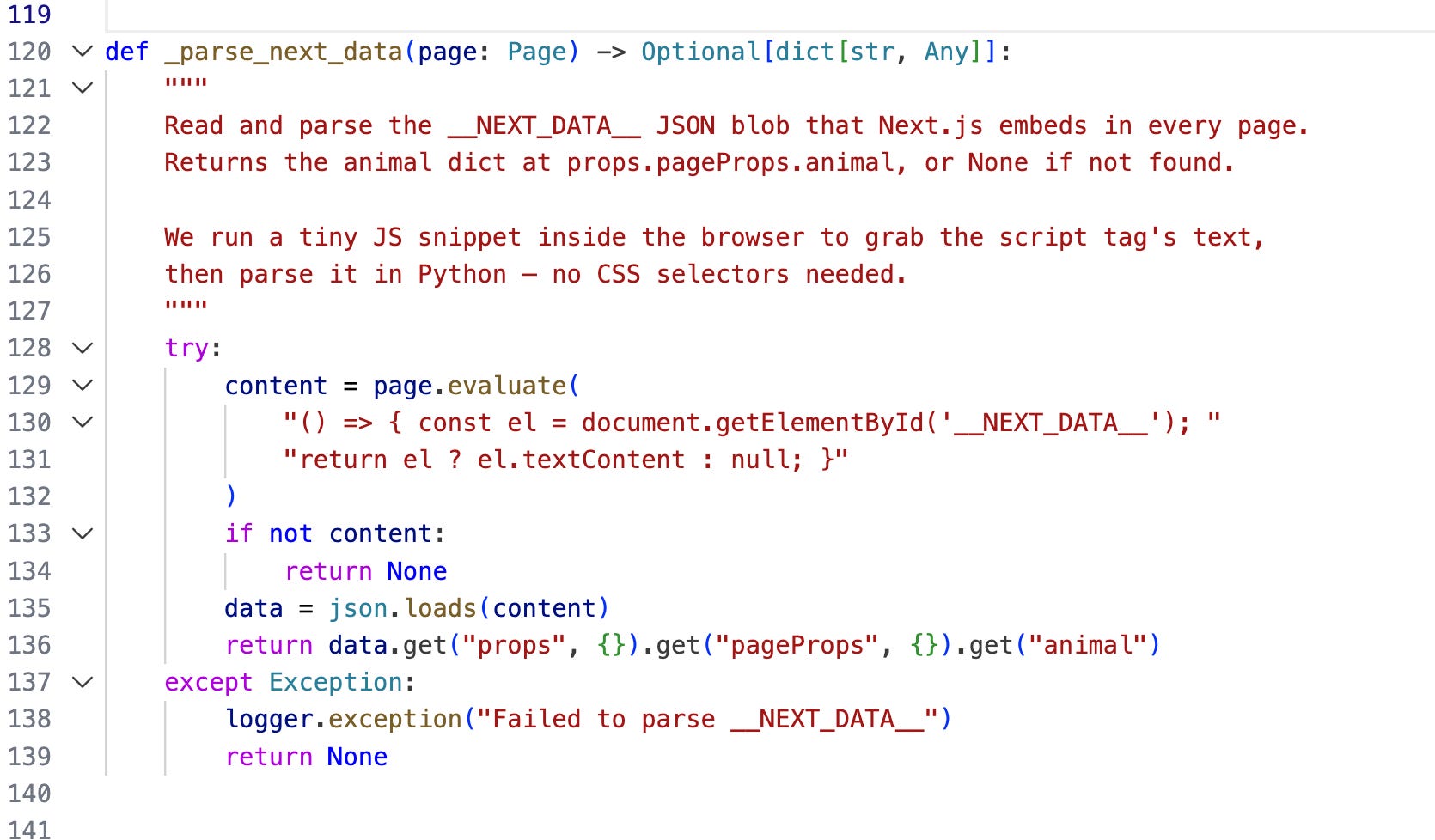Click 'Exception' in the except clause
This screenshot has width=1435, height=840.
(x=335, y=682)
